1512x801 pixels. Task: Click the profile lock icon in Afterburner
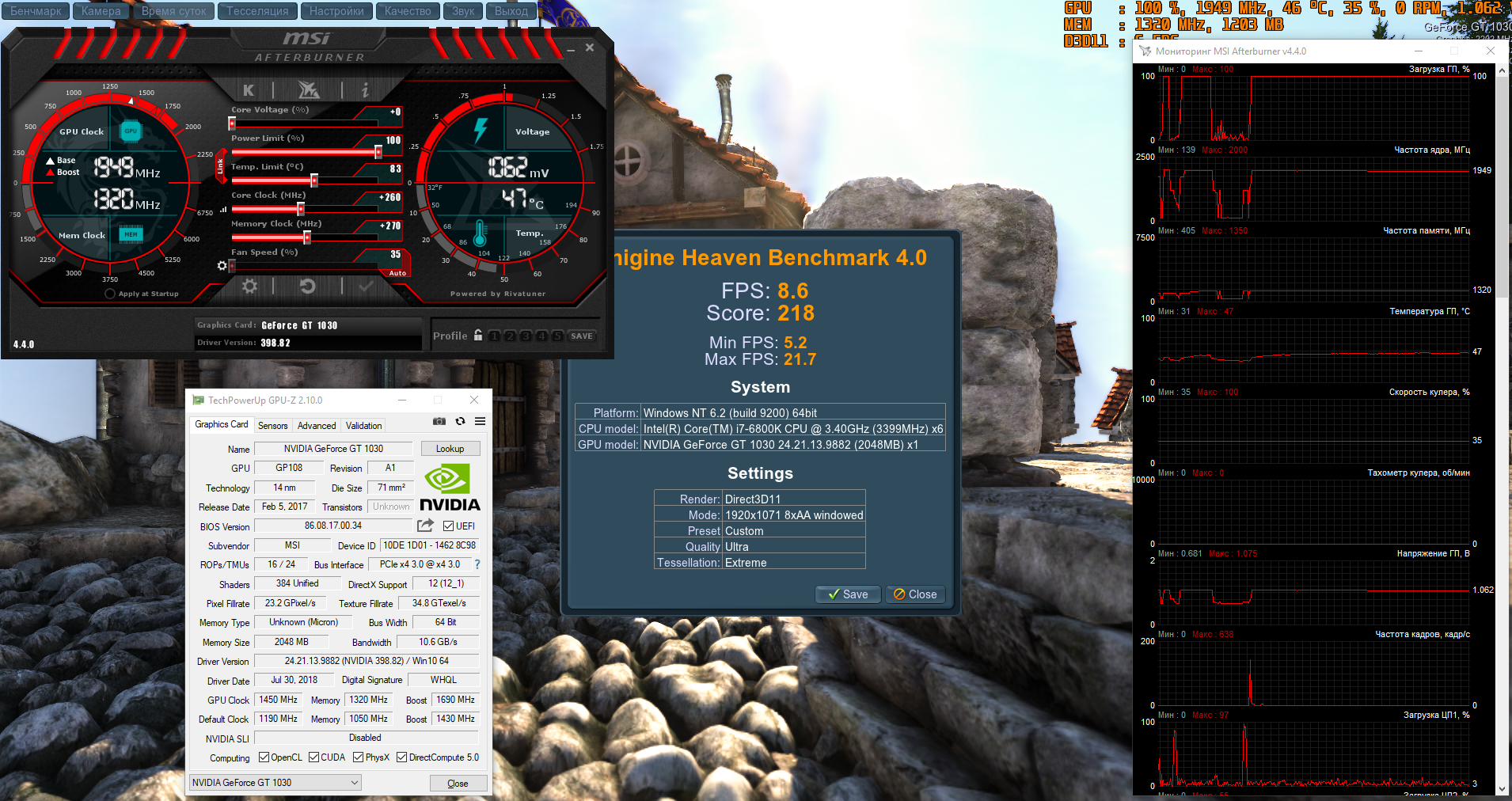[x=478, y=336]
